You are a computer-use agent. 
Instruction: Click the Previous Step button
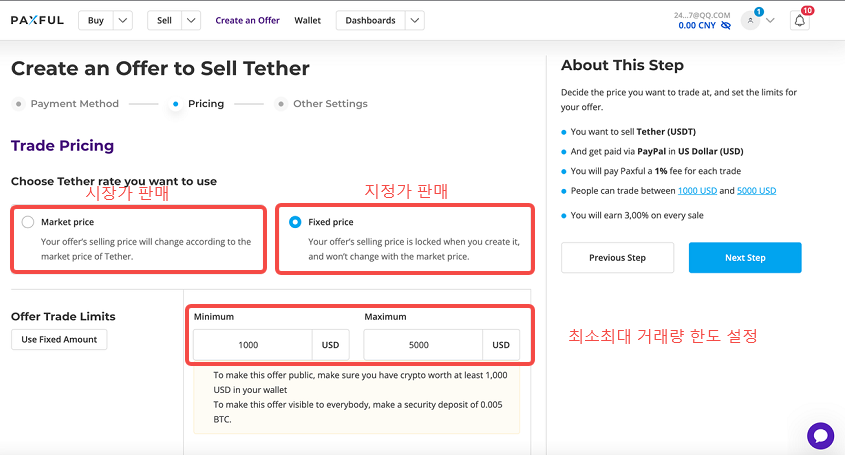617,258
